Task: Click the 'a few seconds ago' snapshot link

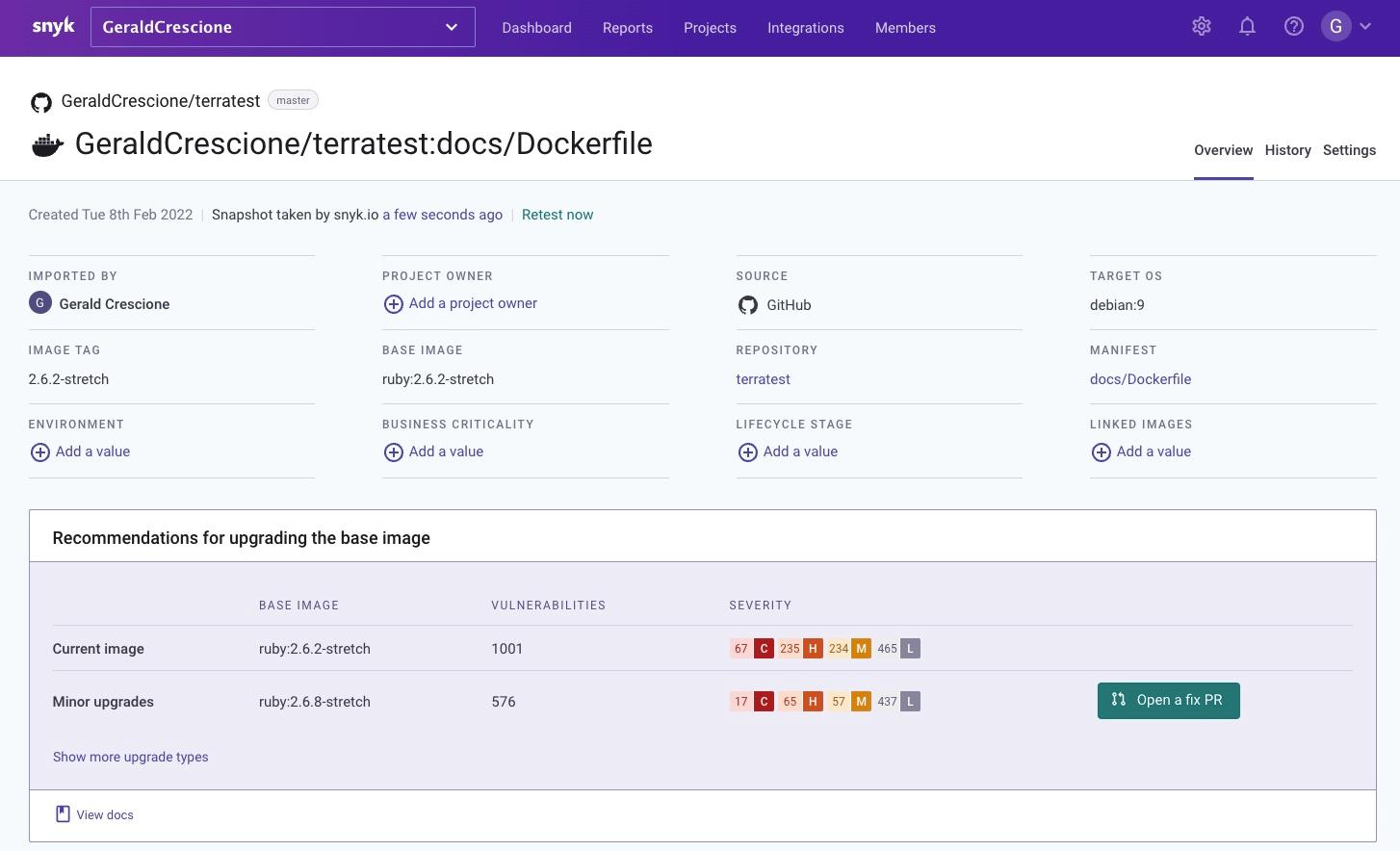Action: (442, 215)
